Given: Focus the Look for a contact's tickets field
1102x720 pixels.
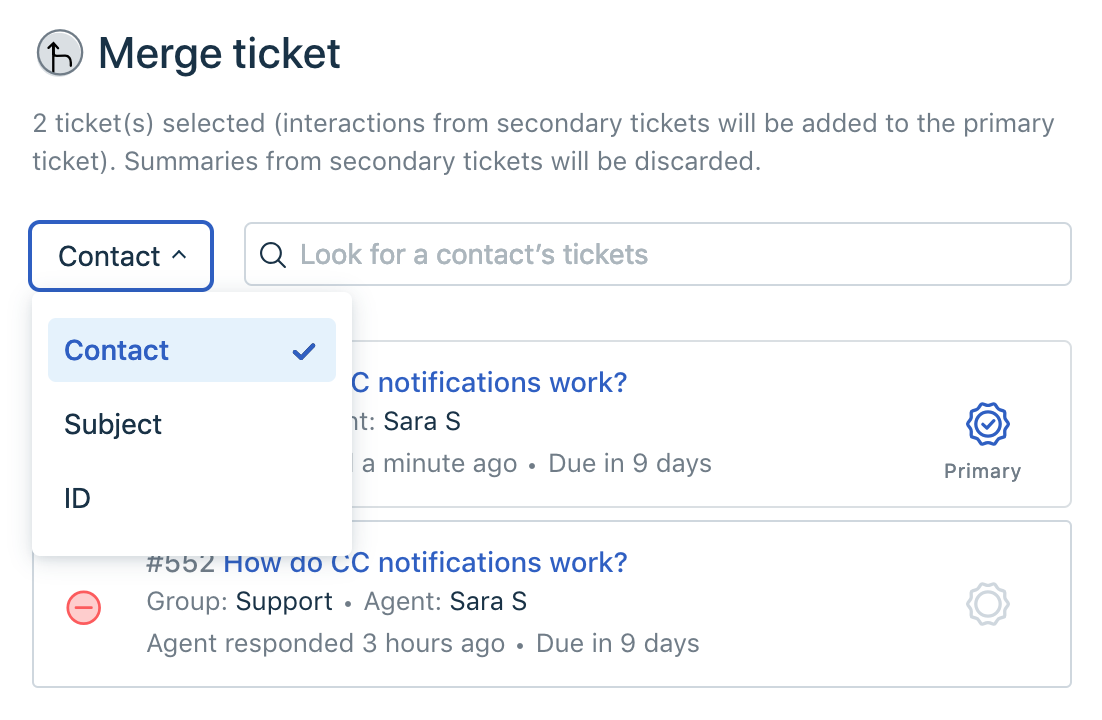Looking at the screenshot, I should (670, 254).
